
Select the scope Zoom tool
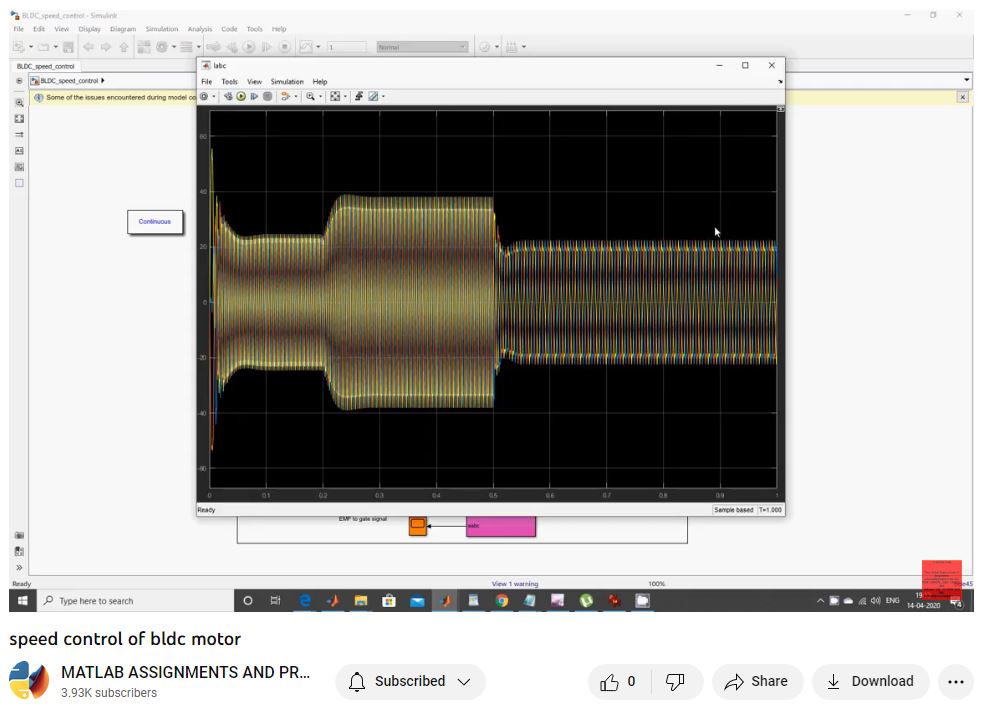tap(311, 97)
